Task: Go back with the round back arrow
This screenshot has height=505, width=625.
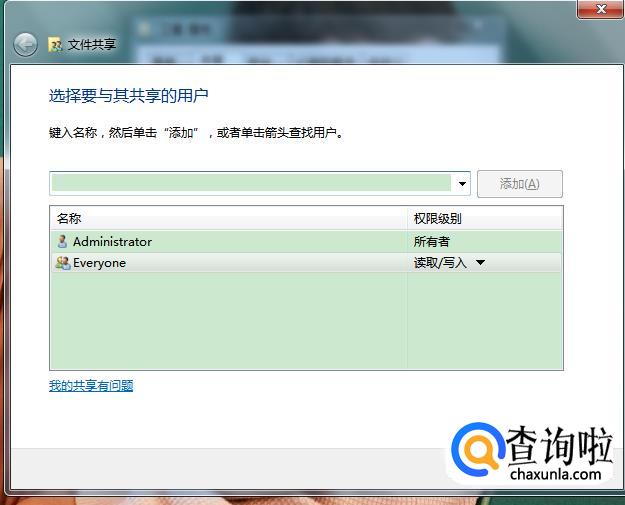Action: click(25, 44)
